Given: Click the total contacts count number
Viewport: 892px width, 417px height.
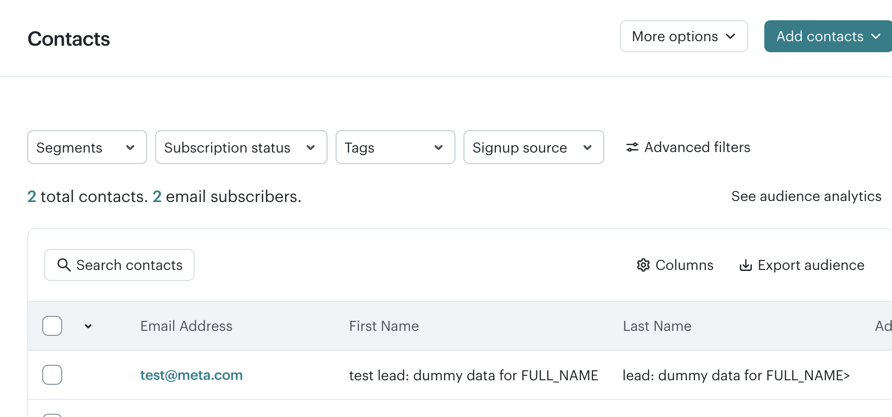Looking at the screenshot, I should coord(32,196).
